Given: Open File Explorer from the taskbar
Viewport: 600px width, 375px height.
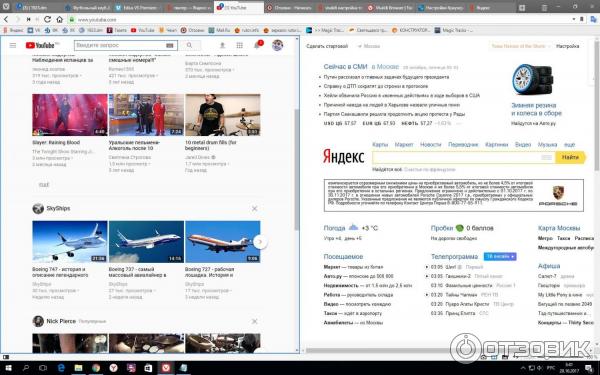Looking at the screenshot, I should coord(78,368).
